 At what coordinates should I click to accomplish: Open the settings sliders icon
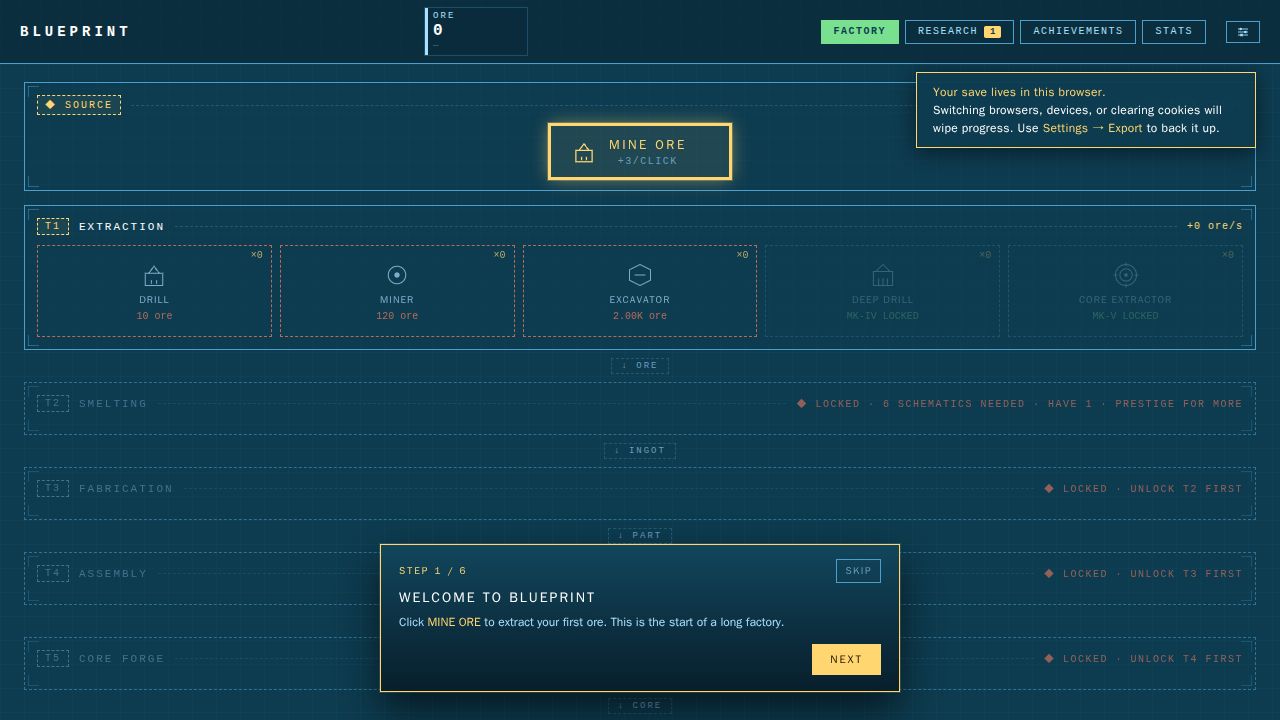coord(1243,32)
